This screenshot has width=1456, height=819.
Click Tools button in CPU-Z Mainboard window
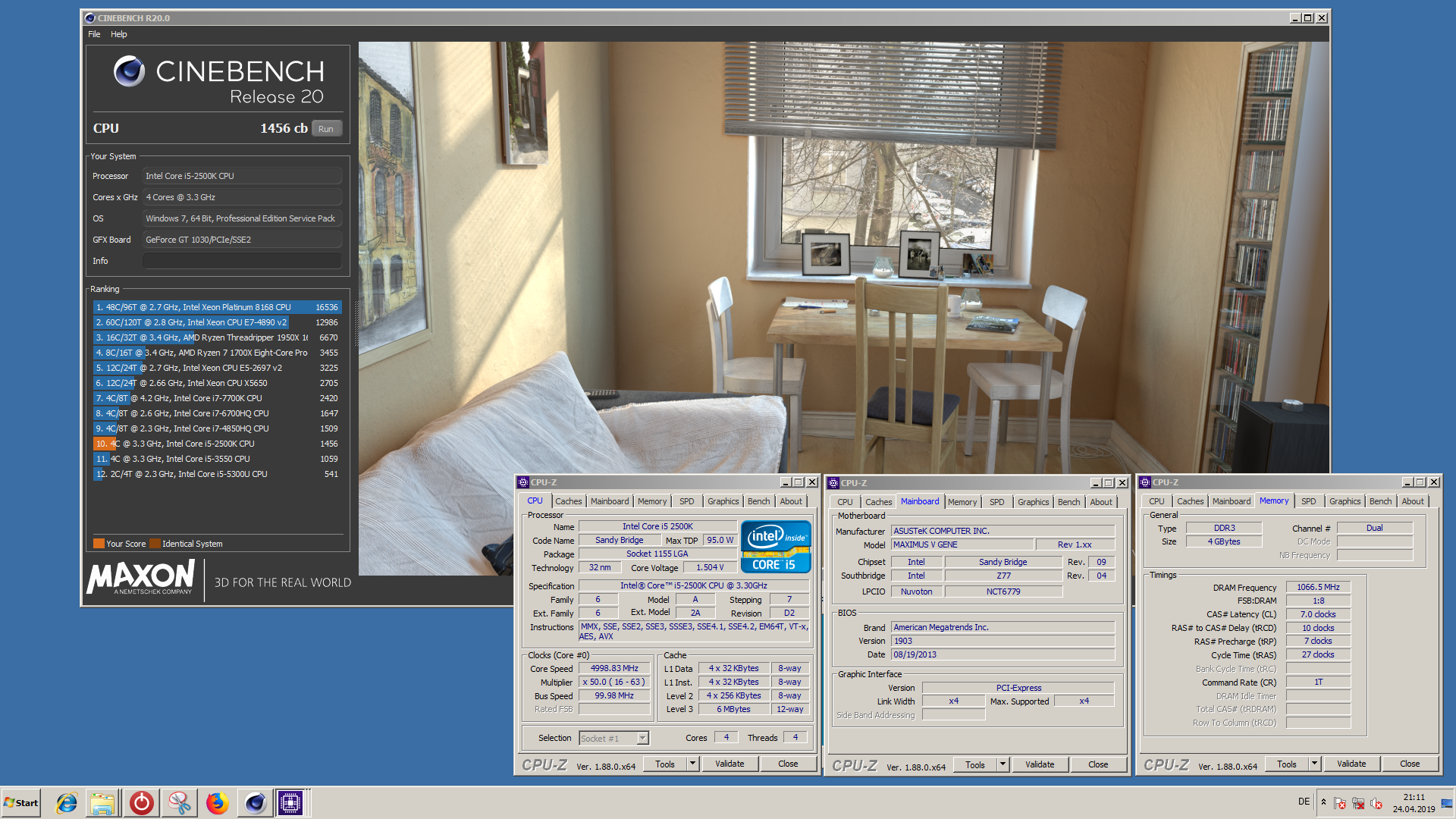(x=975, y=764)
